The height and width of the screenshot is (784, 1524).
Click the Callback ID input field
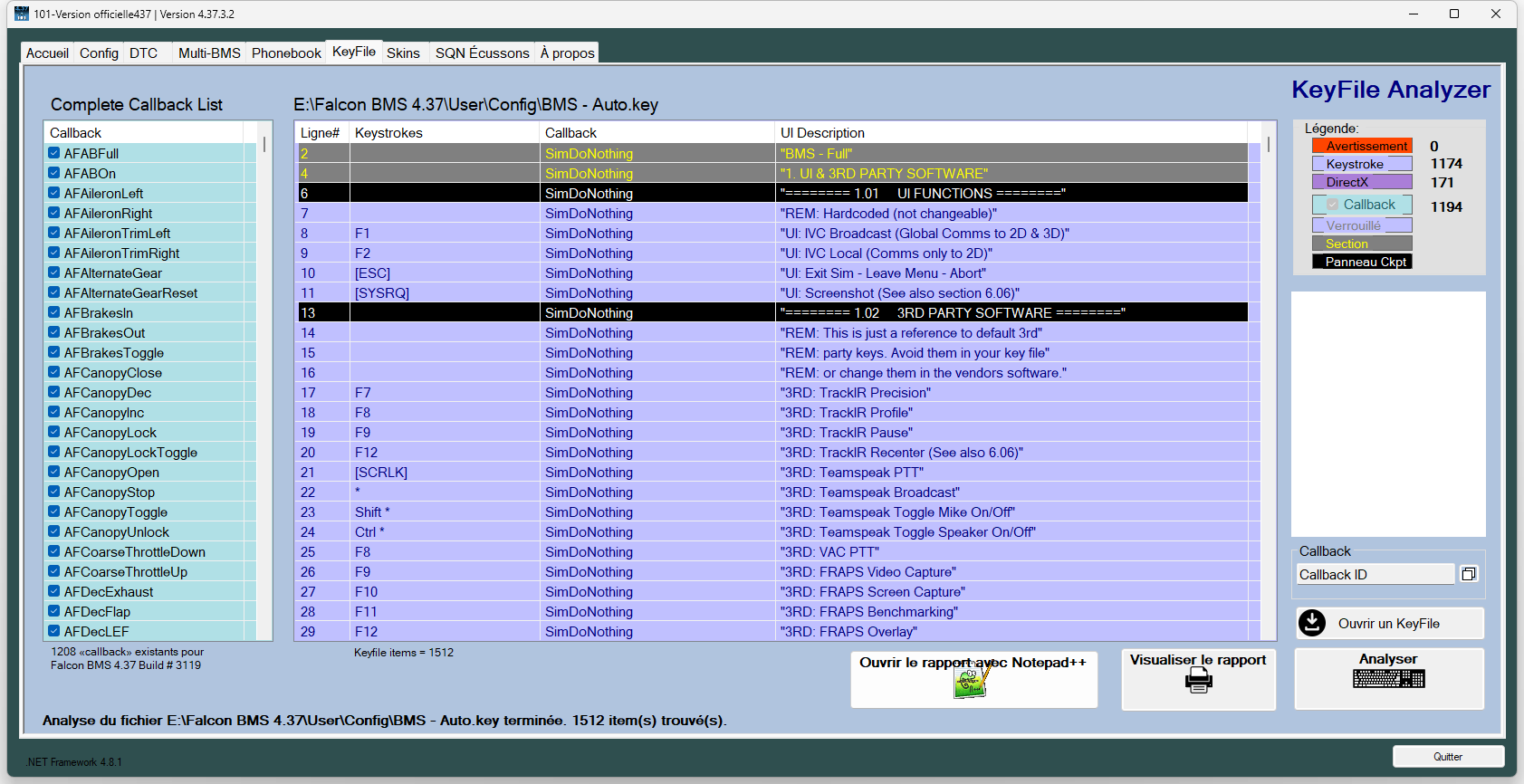click(x=1375, y=574)
